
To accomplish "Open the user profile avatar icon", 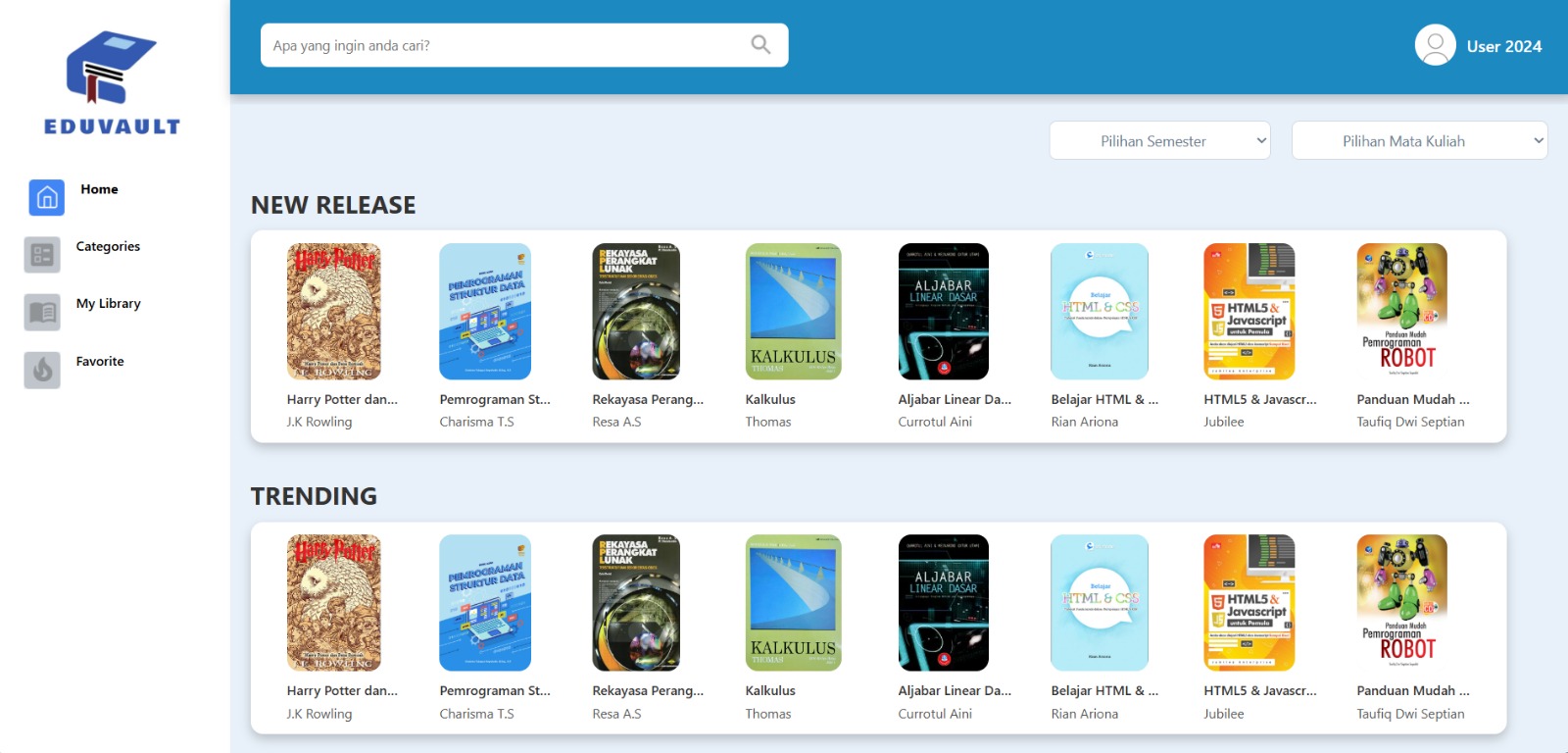I will coord(1435,45).
